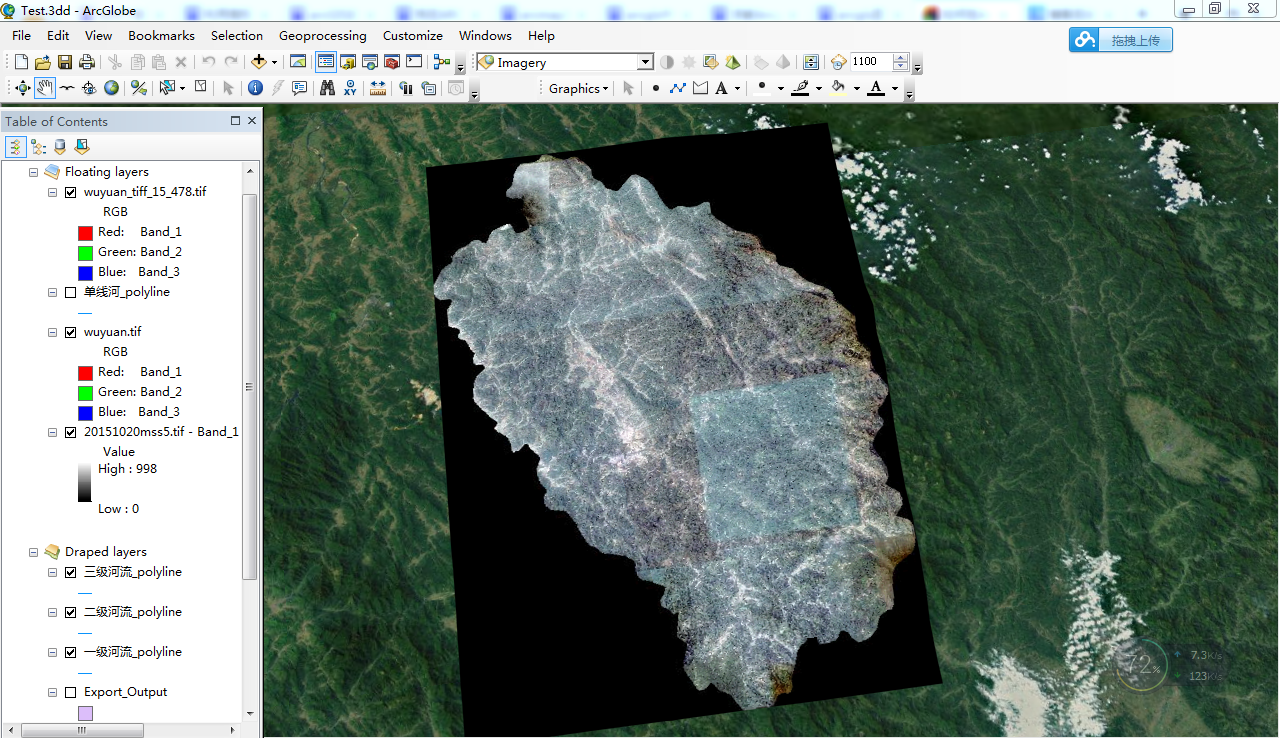Viewport: 1280px width, 738px height.
Task: Print with the printer icon
Action: 87,62
